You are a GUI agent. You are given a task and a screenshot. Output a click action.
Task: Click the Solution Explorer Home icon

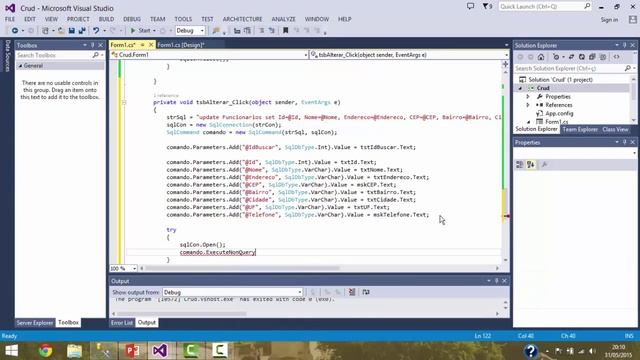point(541,57)
